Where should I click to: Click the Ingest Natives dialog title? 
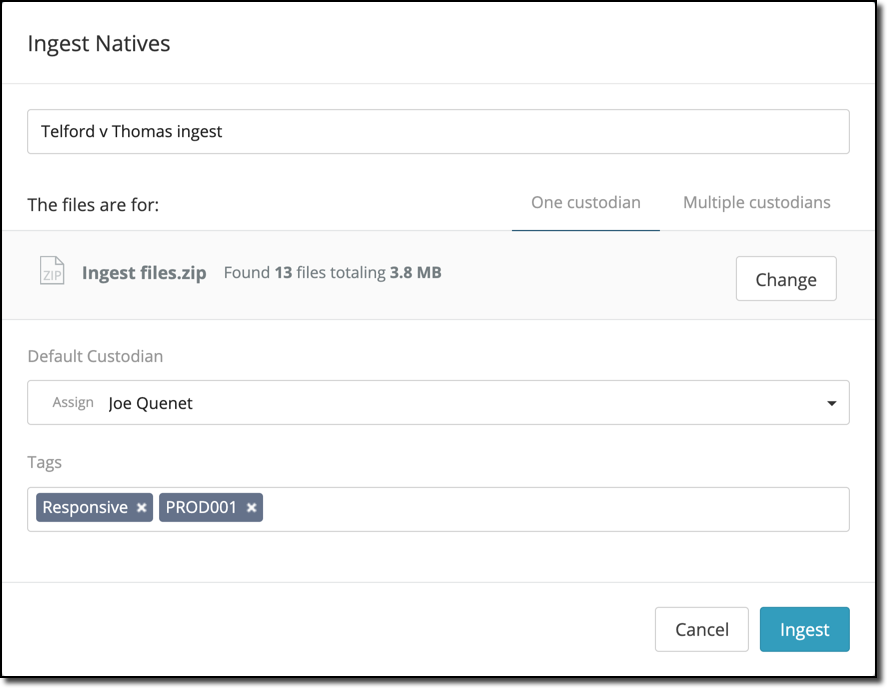99,44
